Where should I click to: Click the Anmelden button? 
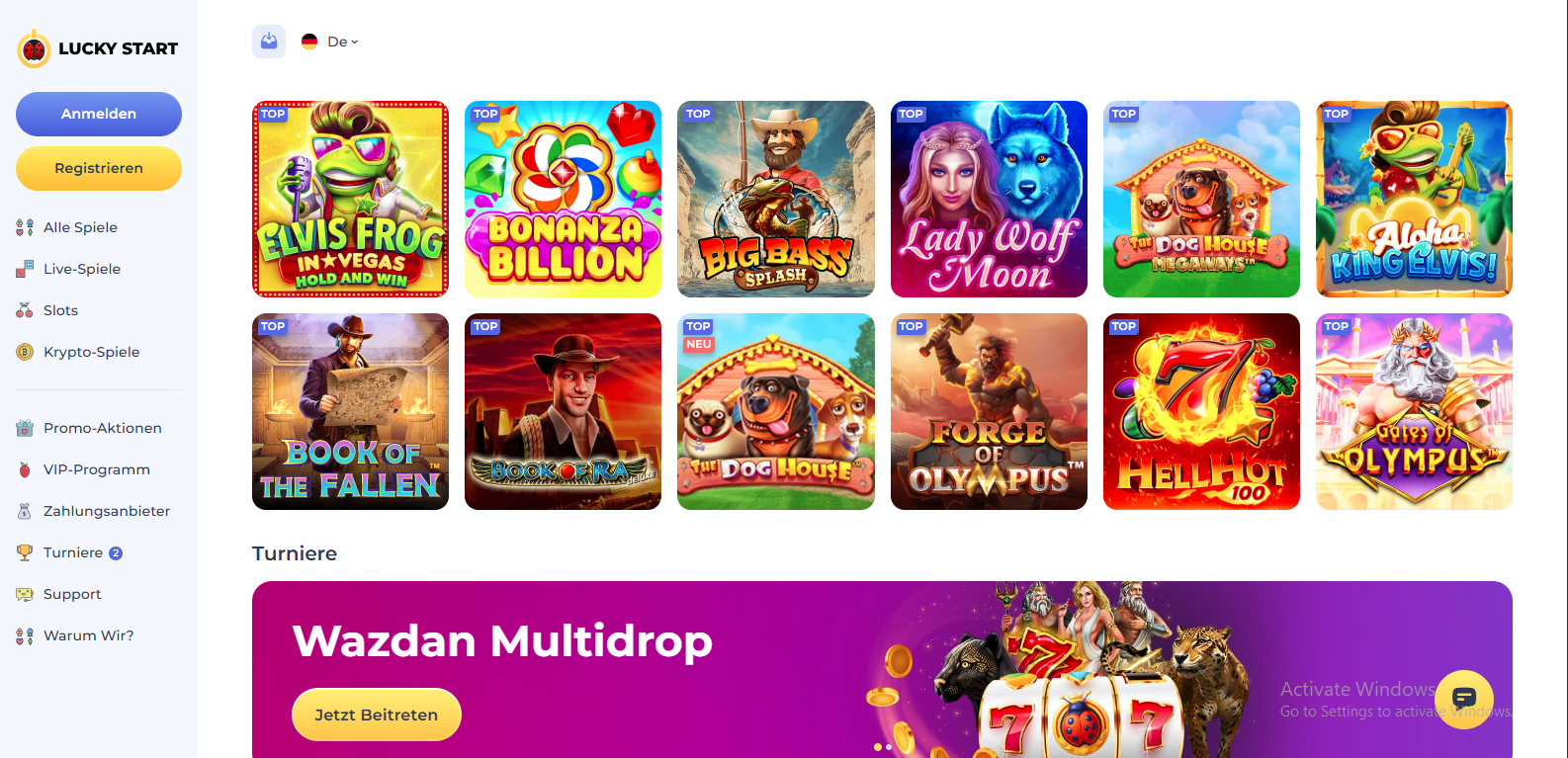99,114
